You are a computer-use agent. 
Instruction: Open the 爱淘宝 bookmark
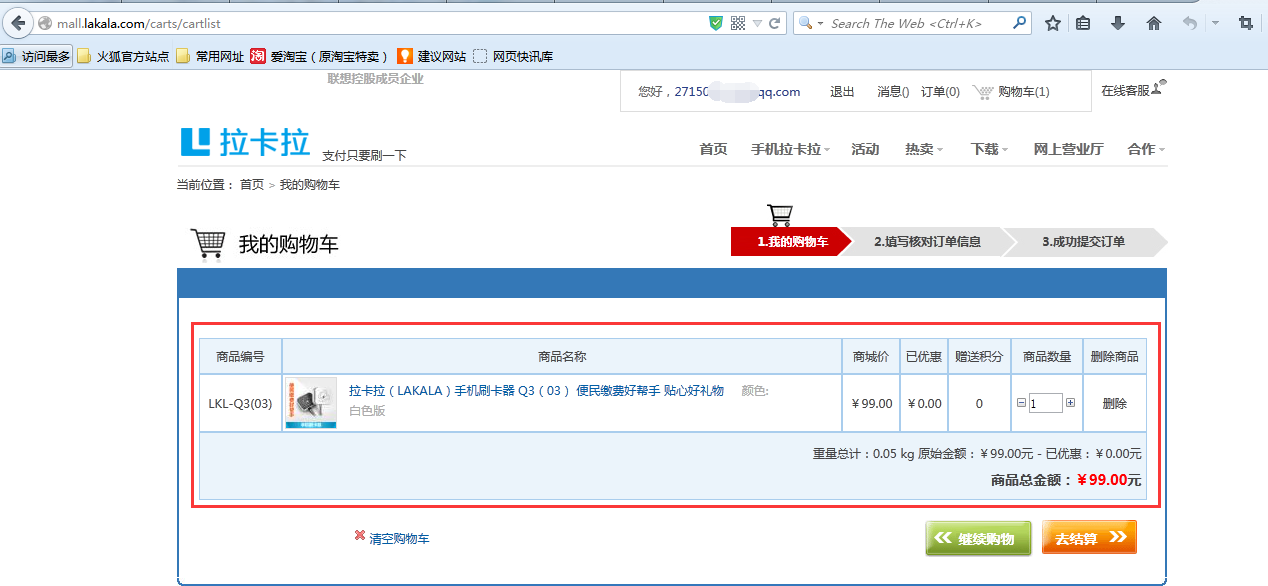pos(319,56)
